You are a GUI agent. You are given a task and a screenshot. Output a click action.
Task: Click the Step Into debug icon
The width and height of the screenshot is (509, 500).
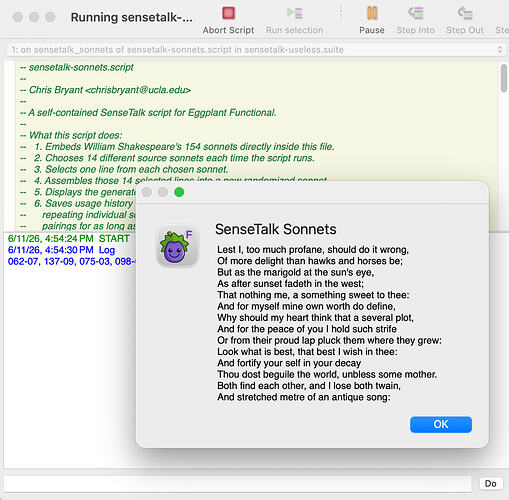point(416,13)
